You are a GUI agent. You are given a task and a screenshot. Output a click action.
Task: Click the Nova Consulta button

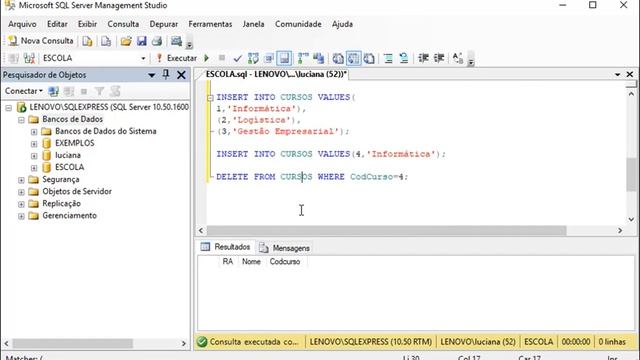(x=41, y=41)
